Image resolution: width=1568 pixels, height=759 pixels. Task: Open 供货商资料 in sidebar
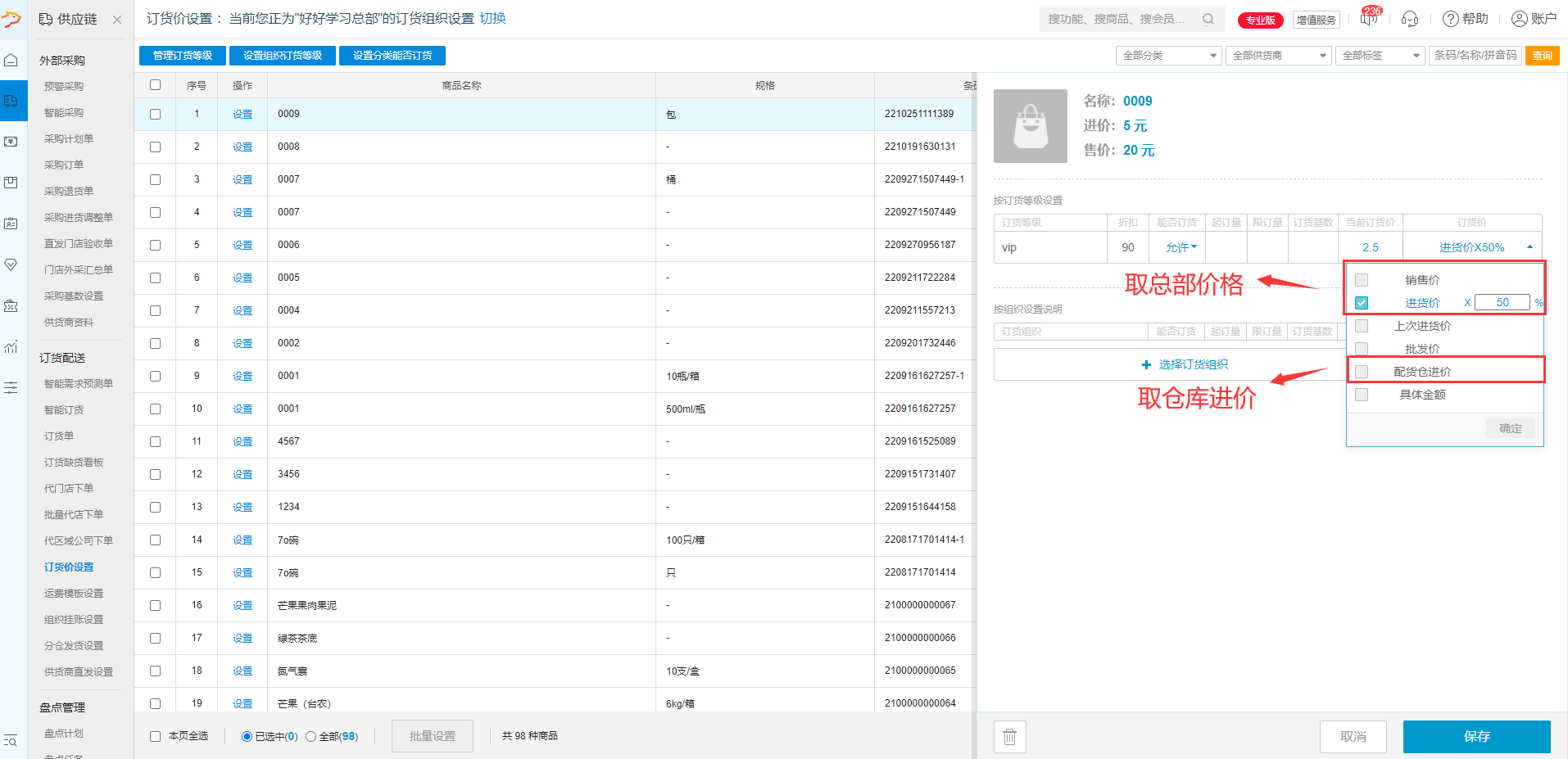click(69, 322)
